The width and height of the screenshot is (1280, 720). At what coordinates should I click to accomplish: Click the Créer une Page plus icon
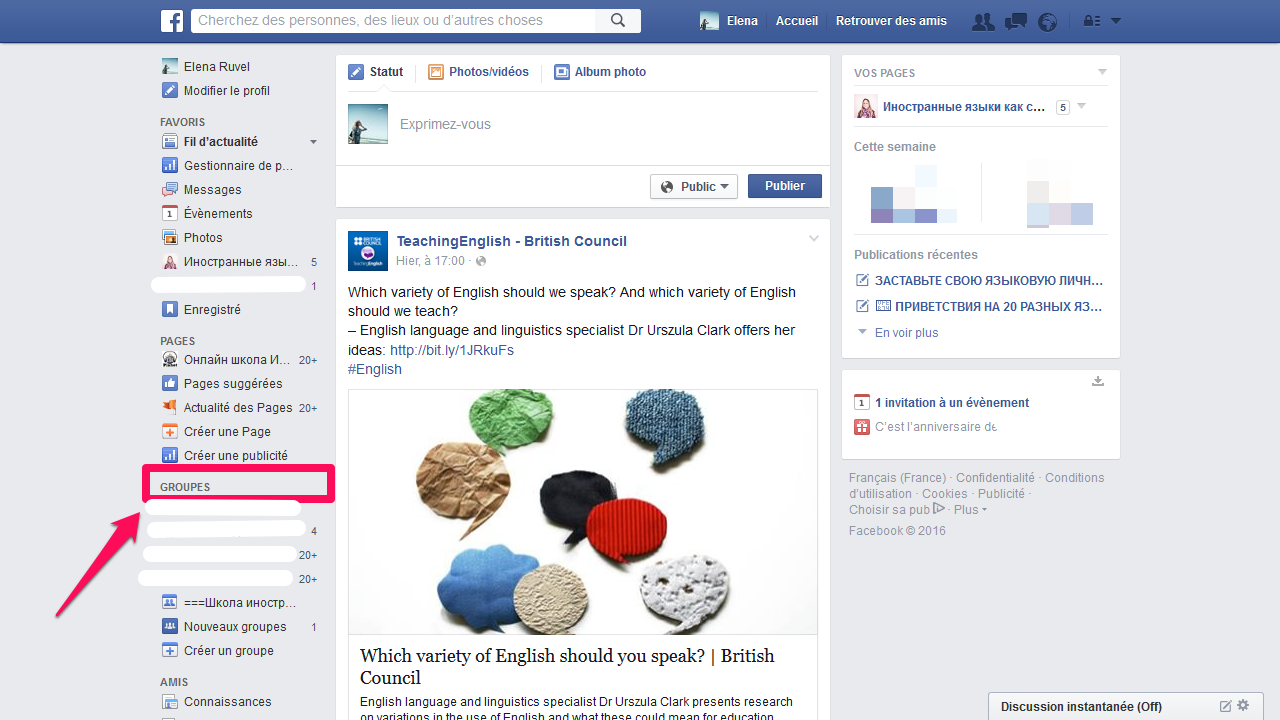(170, 432)
